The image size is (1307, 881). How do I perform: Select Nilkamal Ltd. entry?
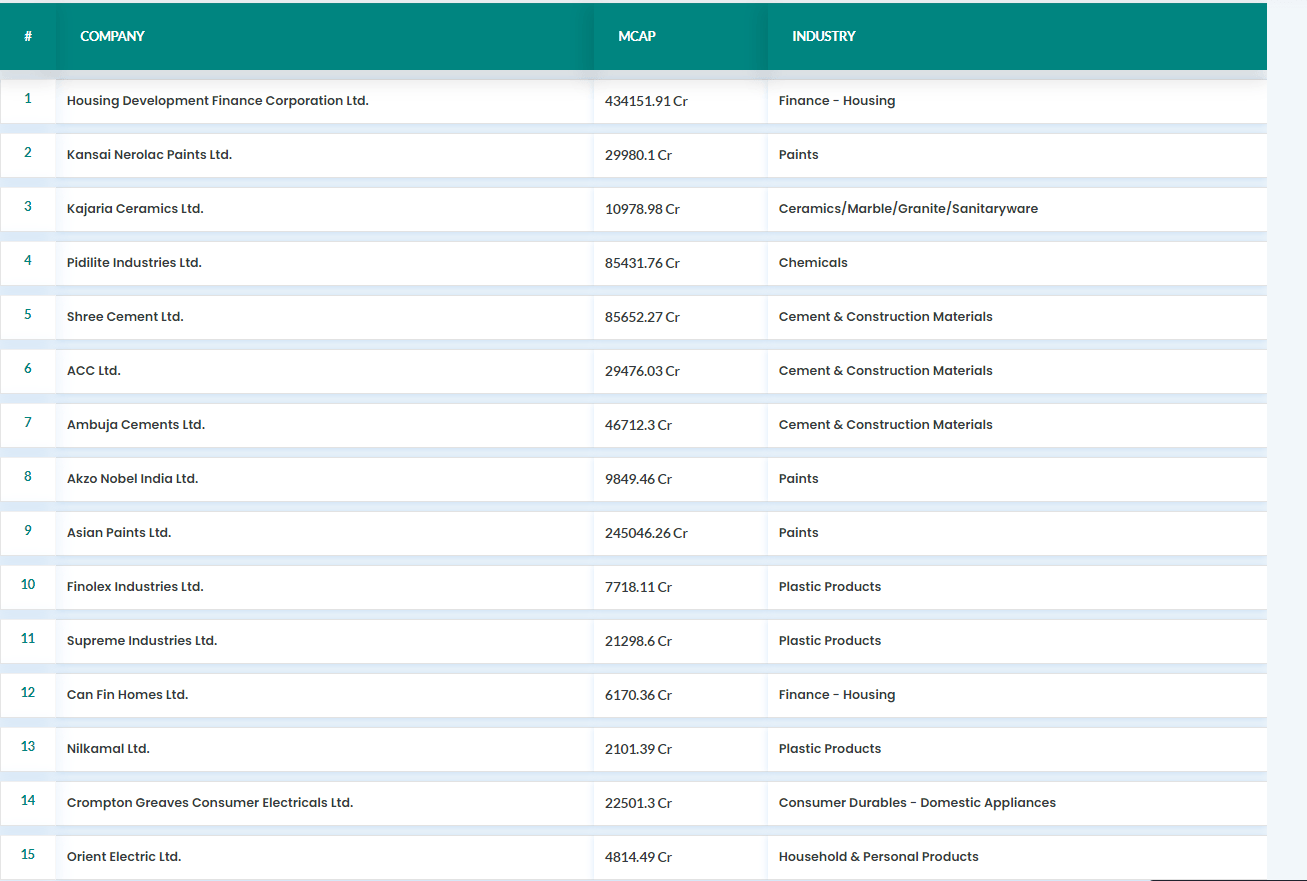pos(108,749)
